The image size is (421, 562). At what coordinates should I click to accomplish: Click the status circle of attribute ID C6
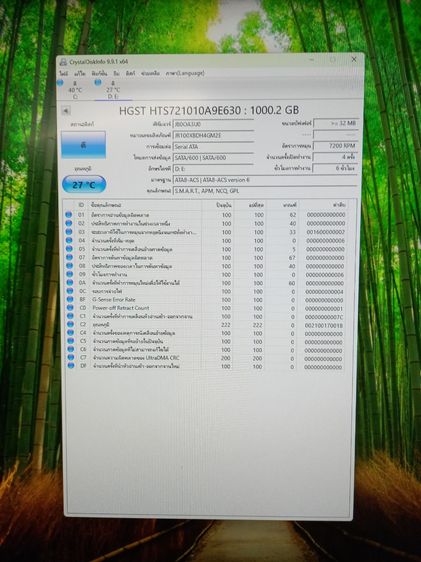[x=71, y=349]
